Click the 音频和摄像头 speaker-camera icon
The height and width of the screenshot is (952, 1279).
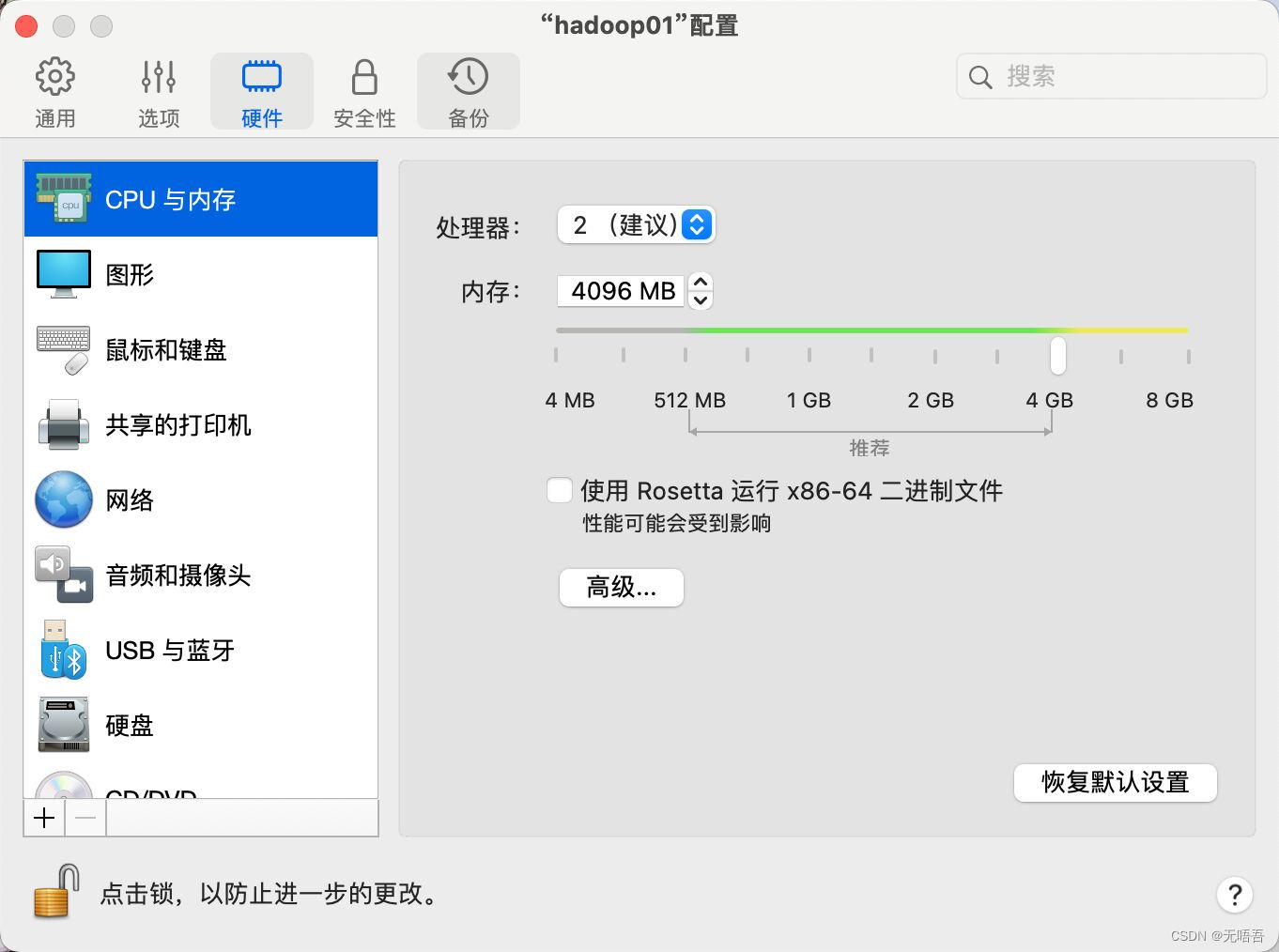coord(63,575)
